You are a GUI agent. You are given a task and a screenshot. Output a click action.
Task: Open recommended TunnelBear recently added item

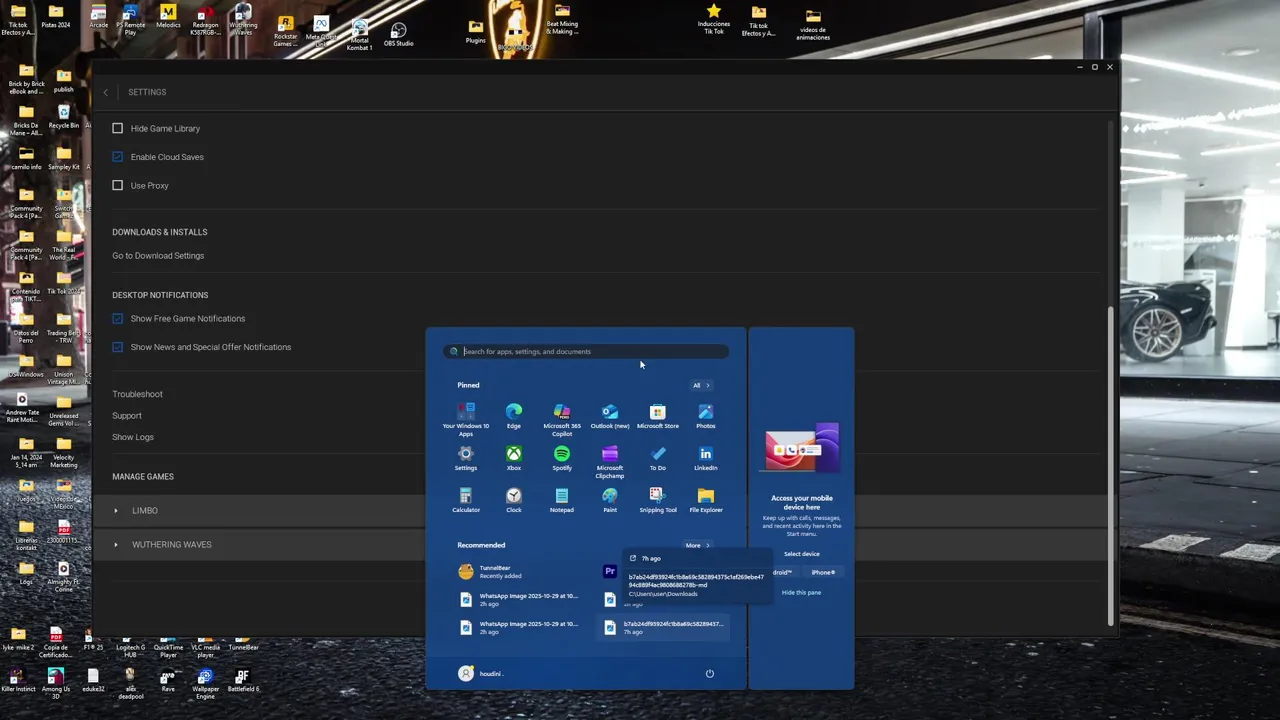[x=520, y=572]
